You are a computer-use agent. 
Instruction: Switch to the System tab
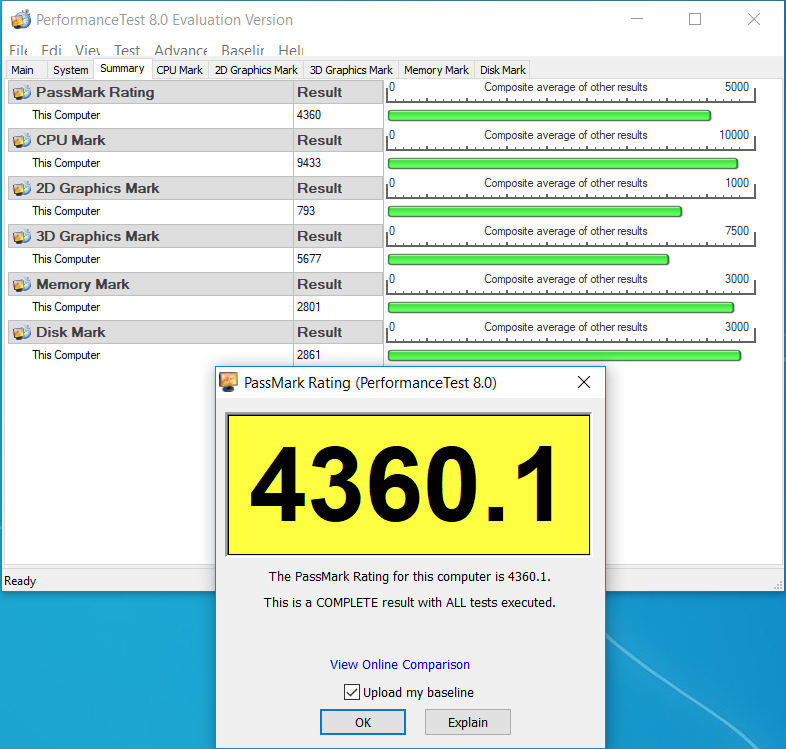click(71, 70)
